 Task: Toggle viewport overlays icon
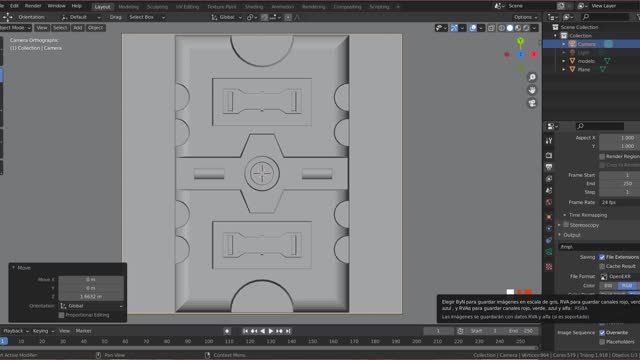point(473,28)
